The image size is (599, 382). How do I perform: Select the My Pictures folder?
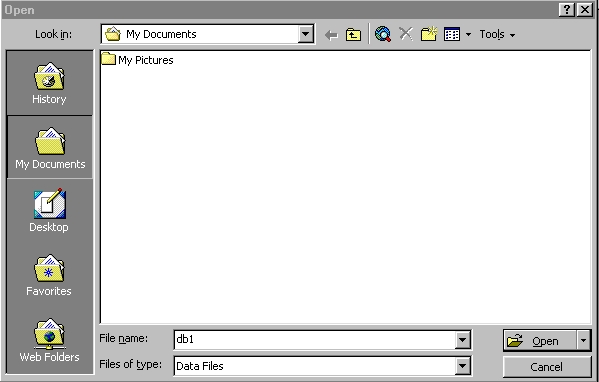click(137, 60)
